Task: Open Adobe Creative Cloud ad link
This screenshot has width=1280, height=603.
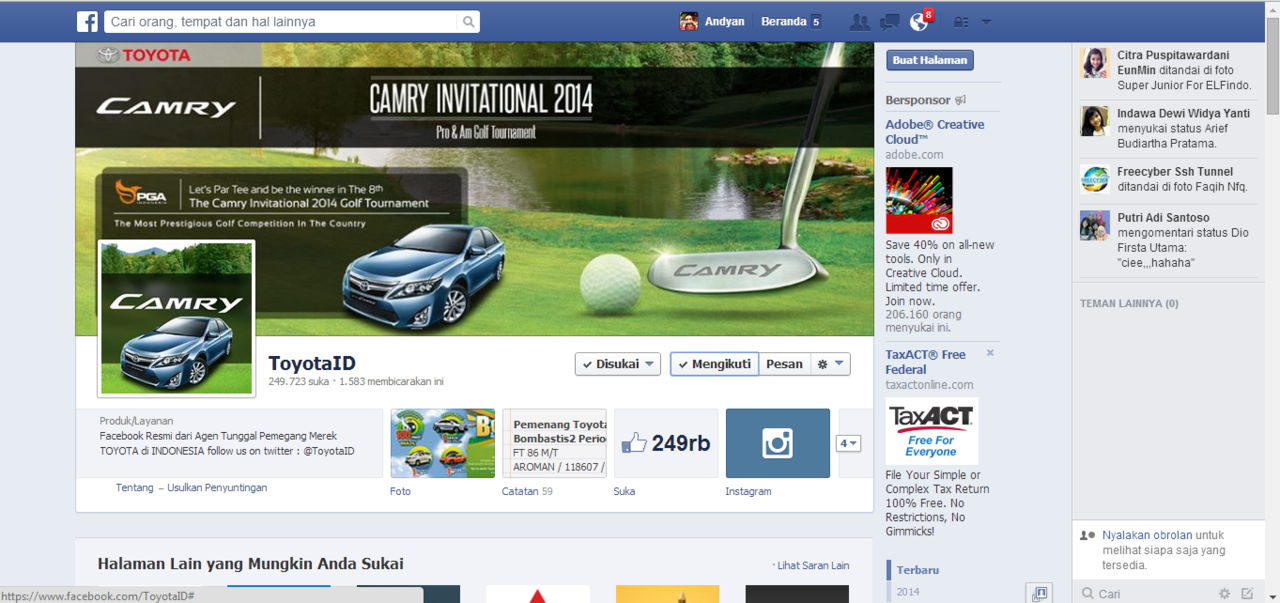Action: pyautogui.click(x=934, y=131)
